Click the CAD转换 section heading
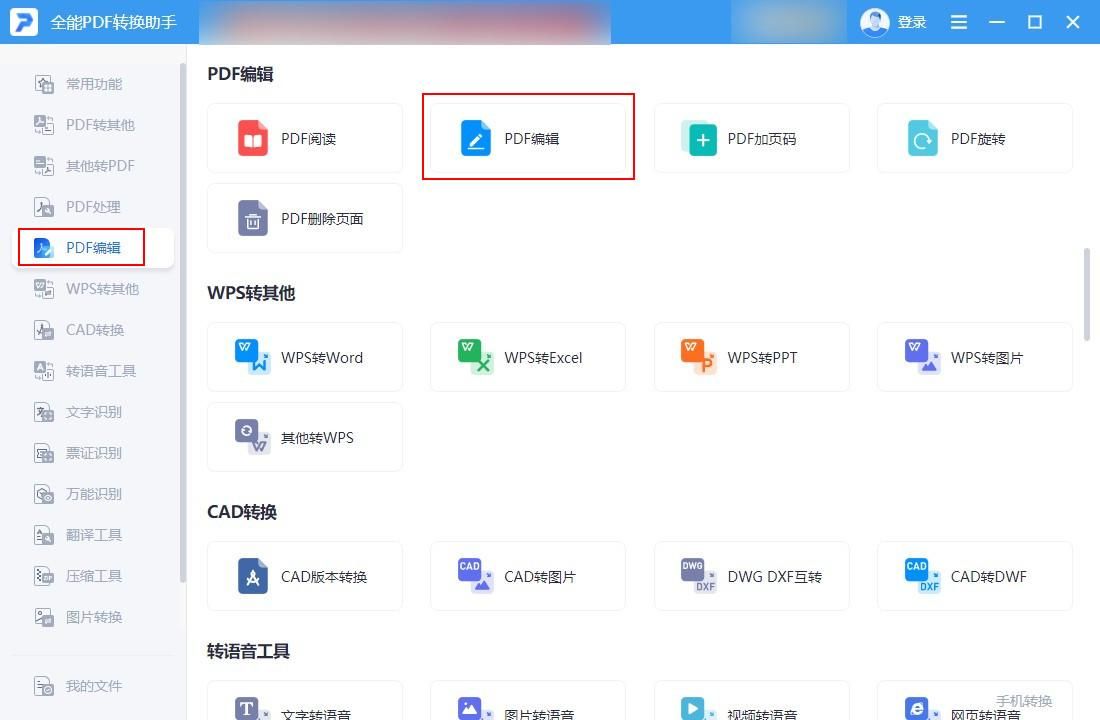This screenshot has width=1100, height=720. click(x=241, y=512)
